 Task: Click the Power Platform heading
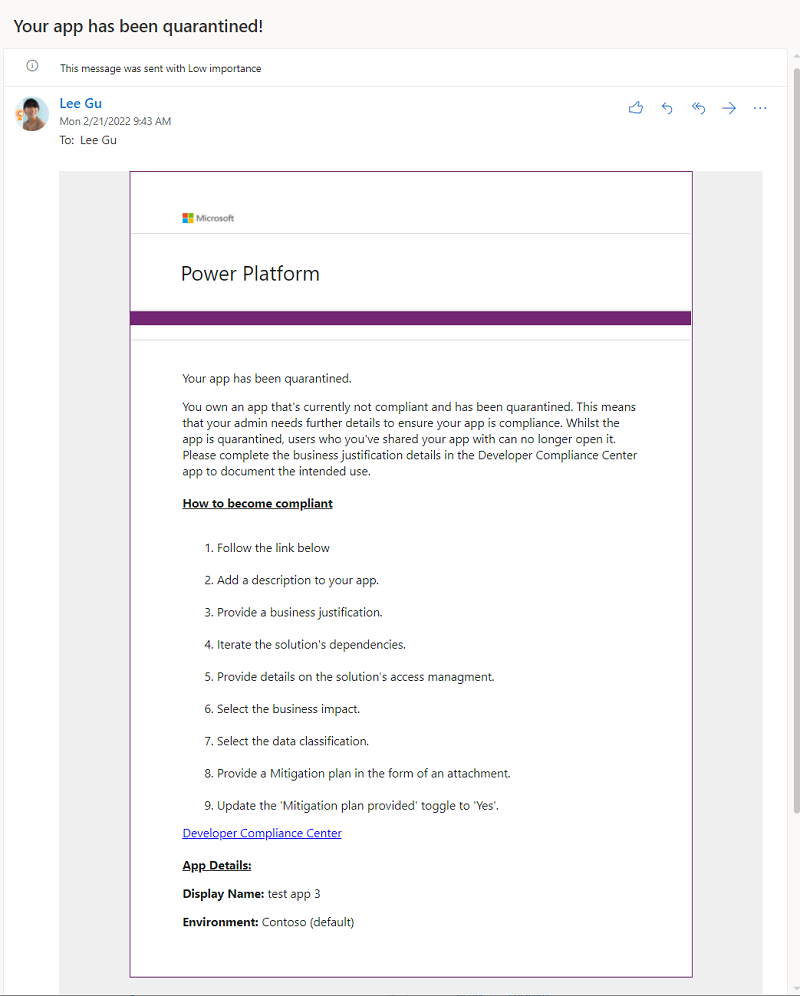coord(249,273)
